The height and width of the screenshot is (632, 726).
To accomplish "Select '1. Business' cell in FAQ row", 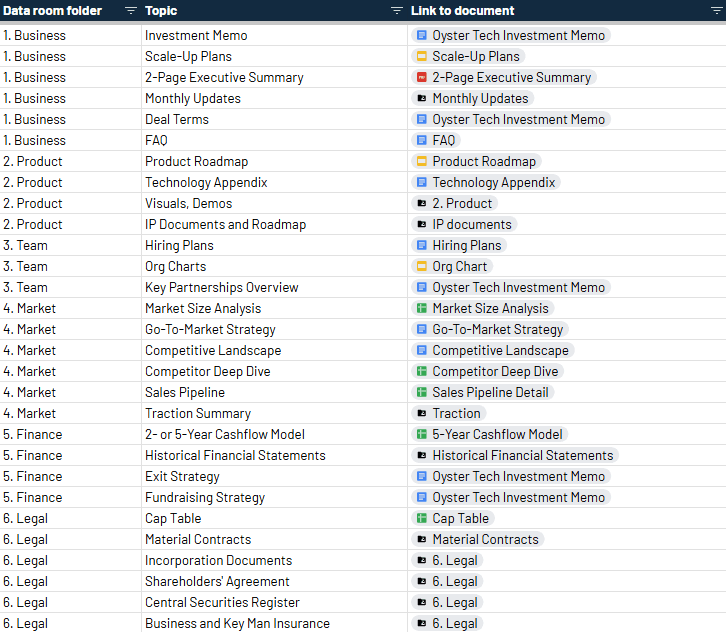I will pos(70,140).
